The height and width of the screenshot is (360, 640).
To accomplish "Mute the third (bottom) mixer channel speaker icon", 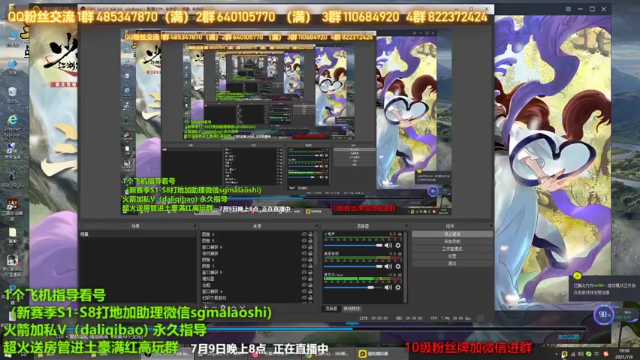I will coord(388,287).
